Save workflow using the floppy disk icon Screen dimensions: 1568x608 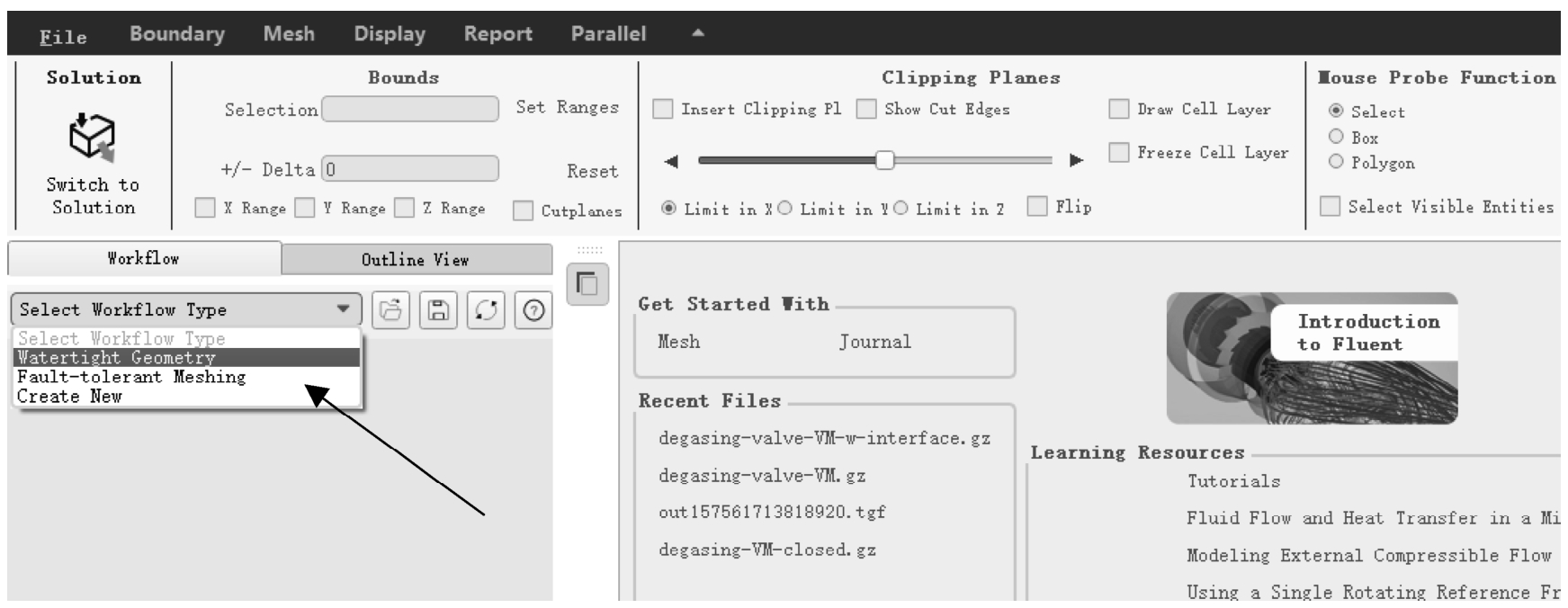tap(438, 310)
